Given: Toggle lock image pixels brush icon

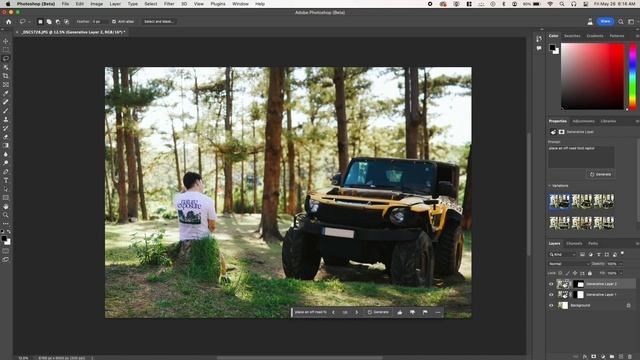Looking at the screenshot, I should click(x=567, y=273).
